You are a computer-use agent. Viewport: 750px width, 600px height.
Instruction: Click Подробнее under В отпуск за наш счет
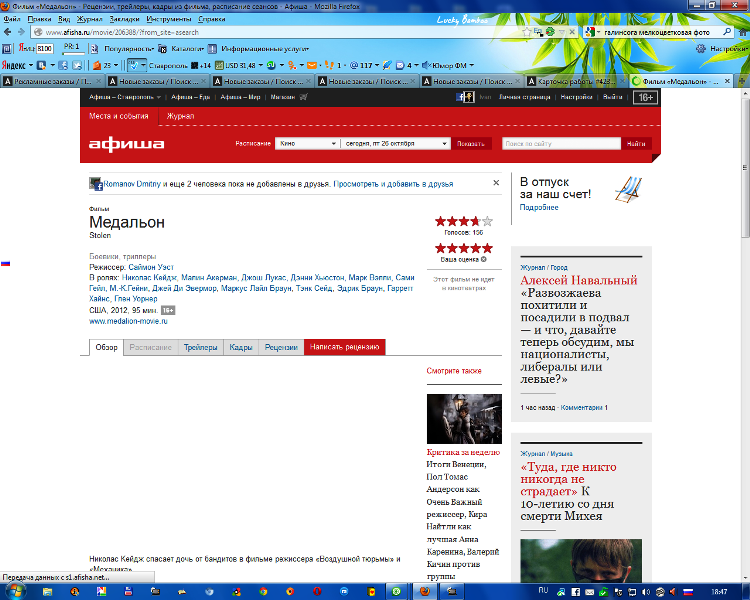point(539,207)
